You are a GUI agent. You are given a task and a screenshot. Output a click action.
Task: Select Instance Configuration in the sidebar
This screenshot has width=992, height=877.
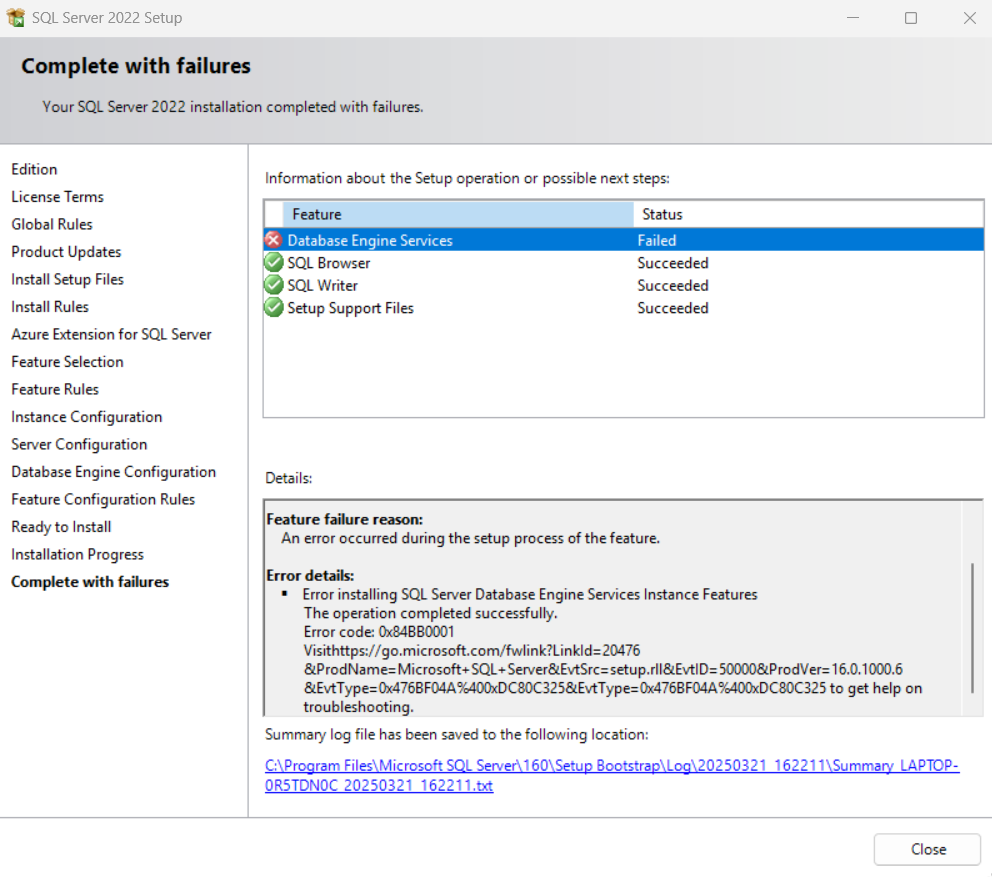click(x=86, y=416)
